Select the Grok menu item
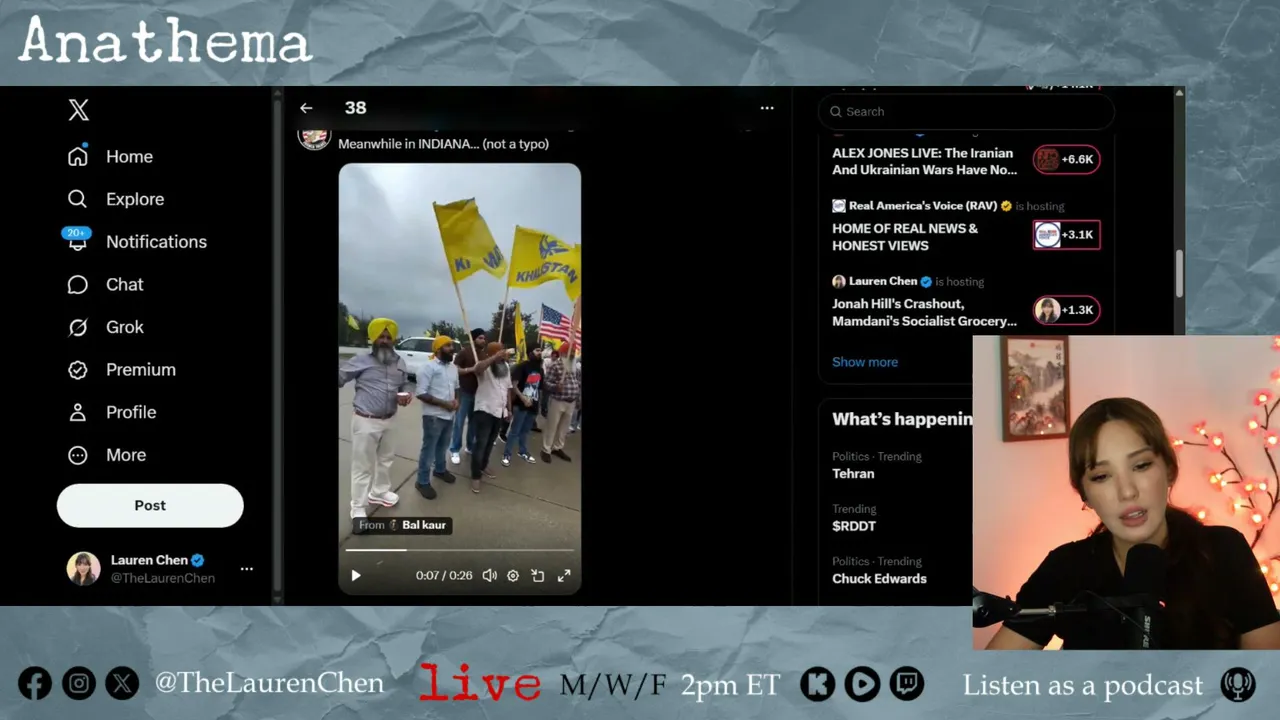Image resolution: width=1280 pixels, height=720 pixels. tap(125, 327)
